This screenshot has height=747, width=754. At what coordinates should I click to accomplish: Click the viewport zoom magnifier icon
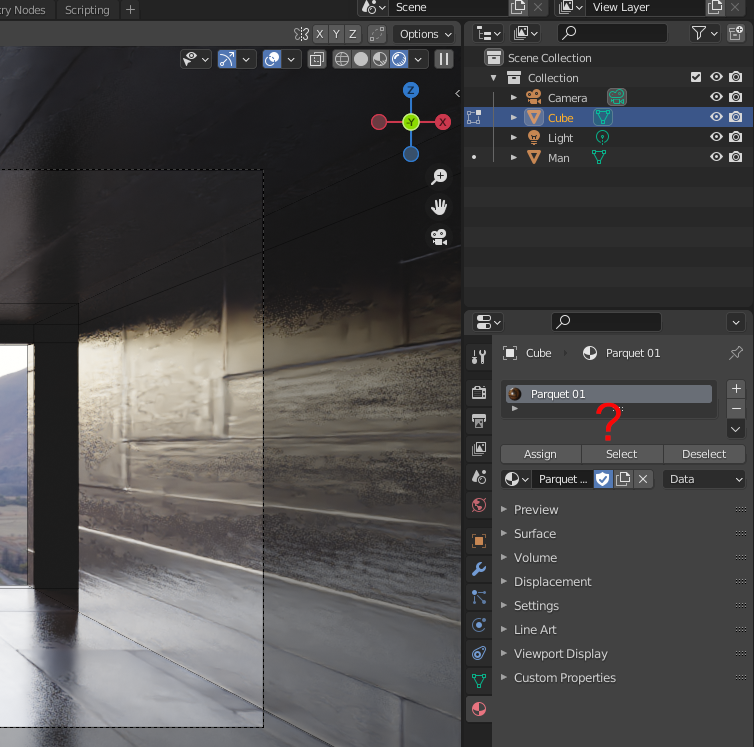439,177
